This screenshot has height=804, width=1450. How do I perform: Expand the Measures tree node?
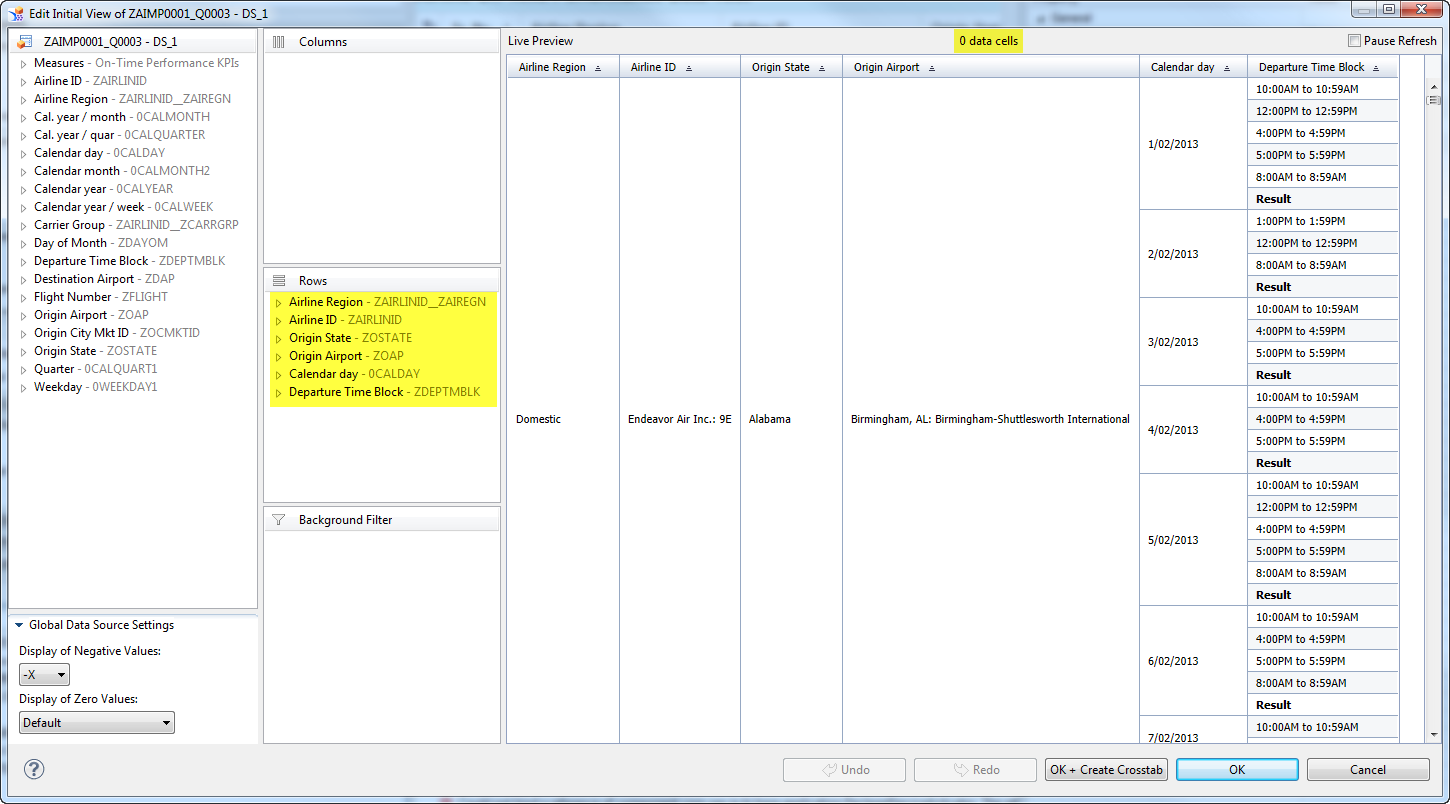point(24,64)
